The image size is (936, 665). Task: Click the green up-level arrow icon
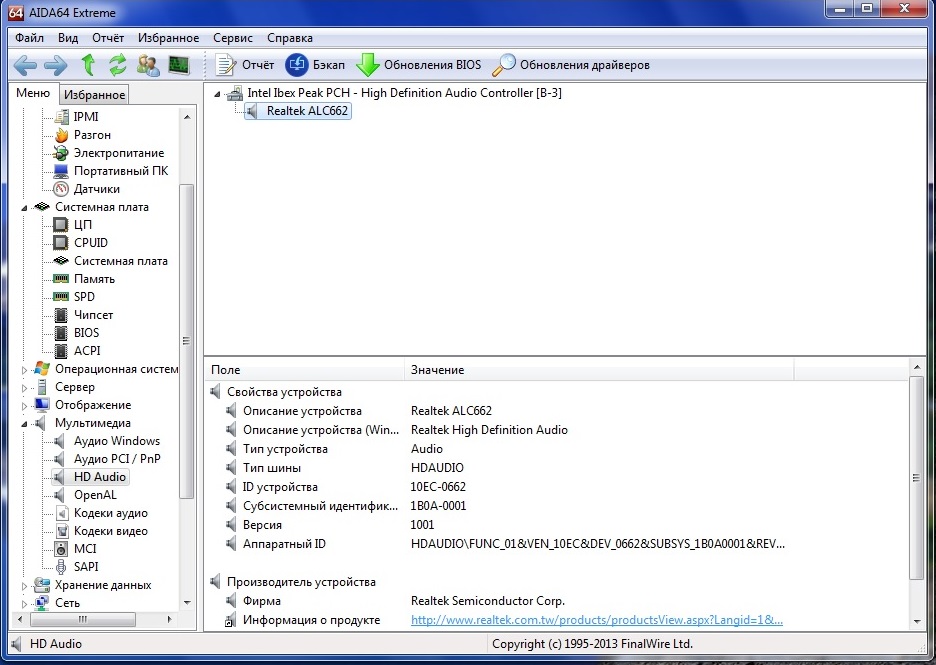tap(88, 66)
